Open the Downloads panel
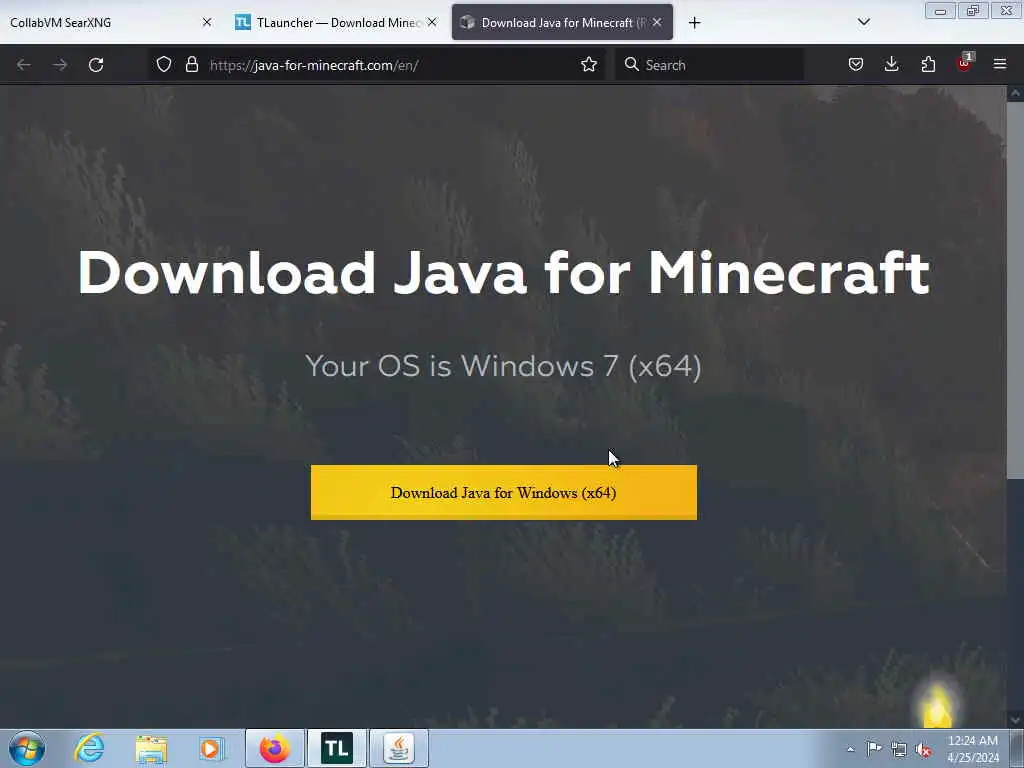Screen dimensions: 1024x768 click(891, 65)
